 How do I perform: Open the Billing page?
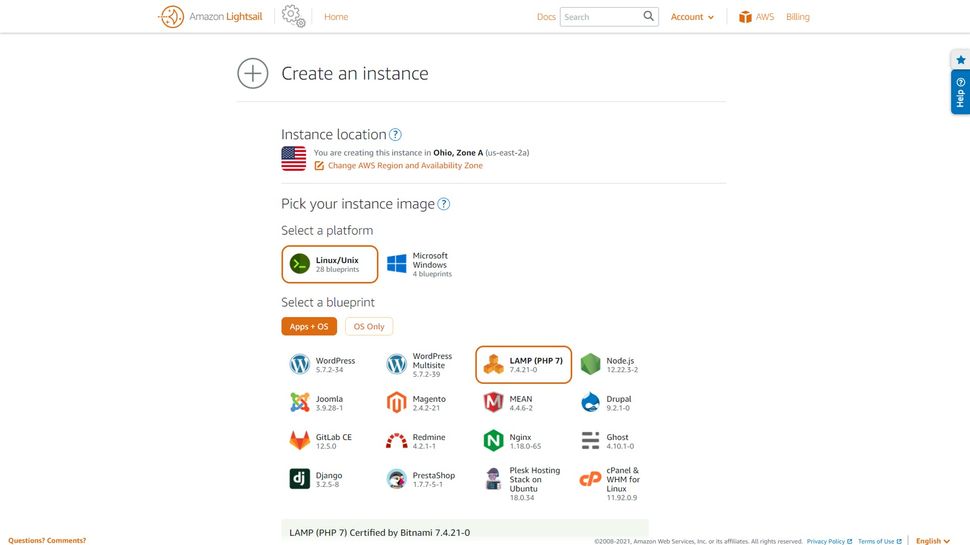click(x=797, y=17)
